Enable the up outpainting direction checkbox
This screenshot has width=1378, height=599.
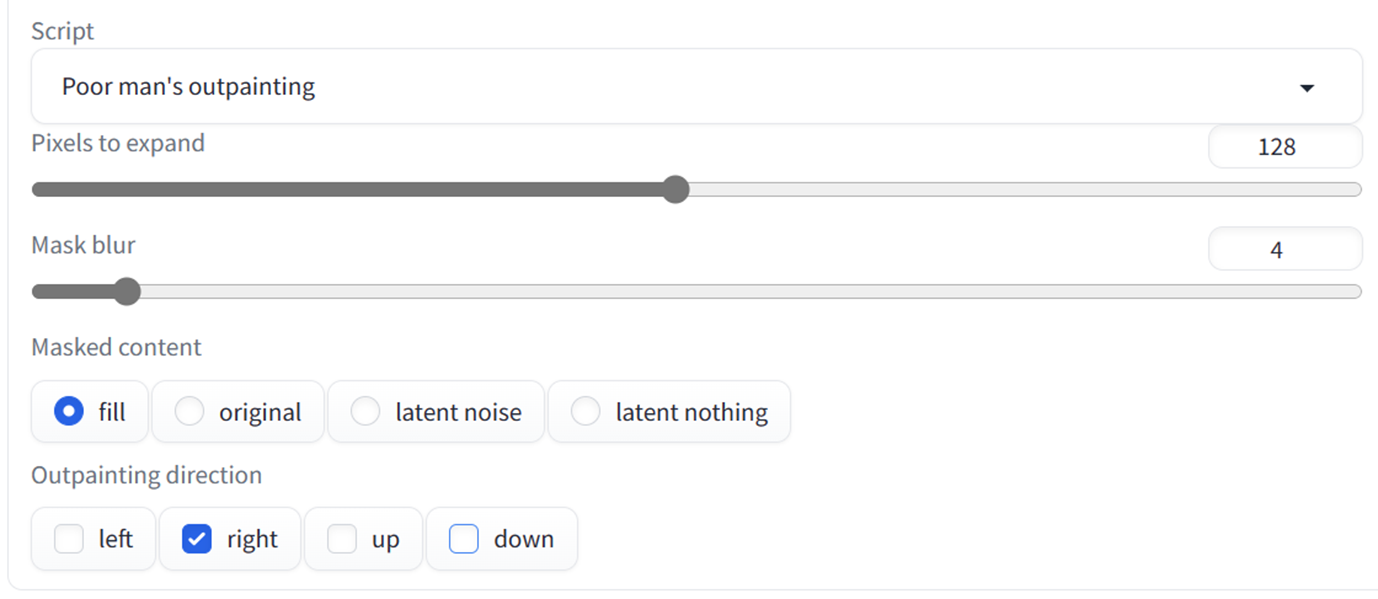click(342, 539)
